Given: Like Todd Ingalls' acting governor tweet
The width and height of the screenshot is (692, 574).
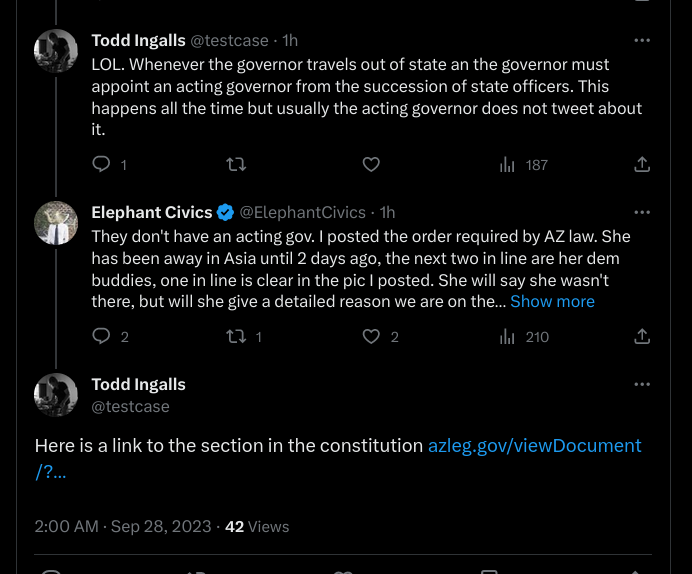Looking at the screenshot, I should [x=371, y=165].
